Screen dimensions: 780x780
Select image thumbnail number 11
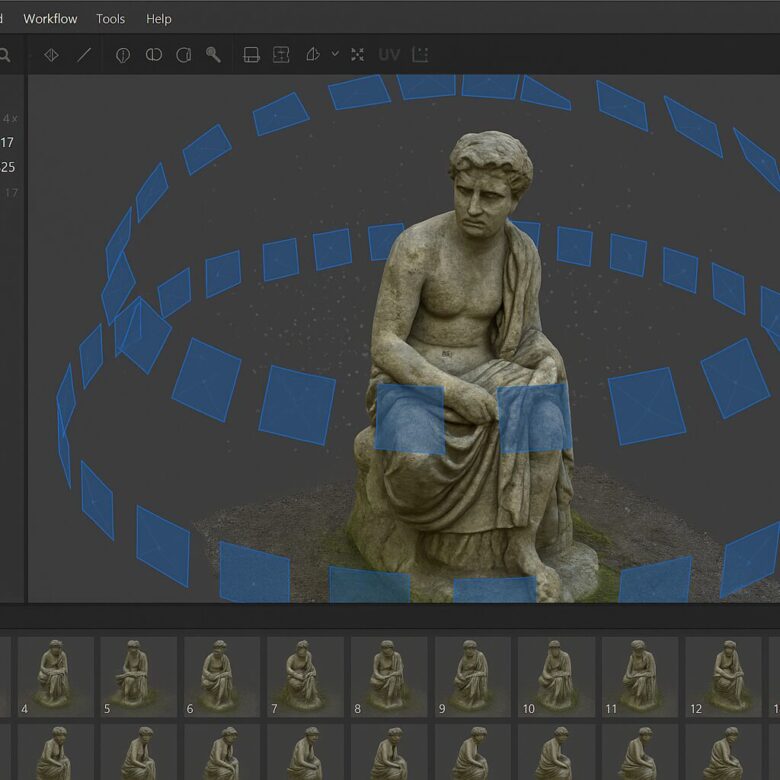[x=640, y=677]
